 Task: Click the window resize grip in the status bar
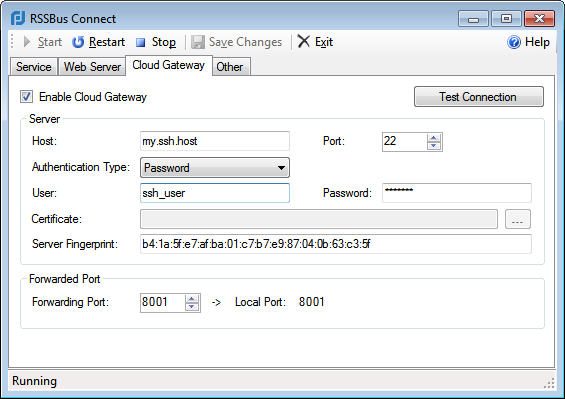[549, 384]
